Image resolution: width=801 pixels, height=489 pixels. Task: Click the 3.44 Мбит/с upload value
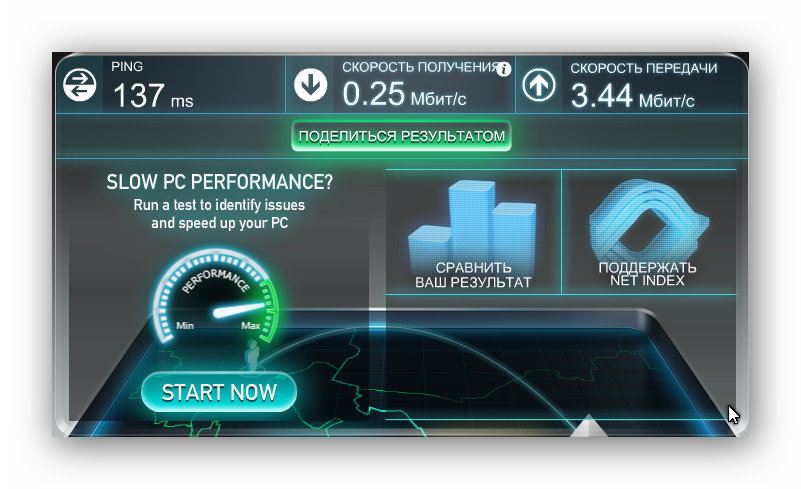(632, 96)
